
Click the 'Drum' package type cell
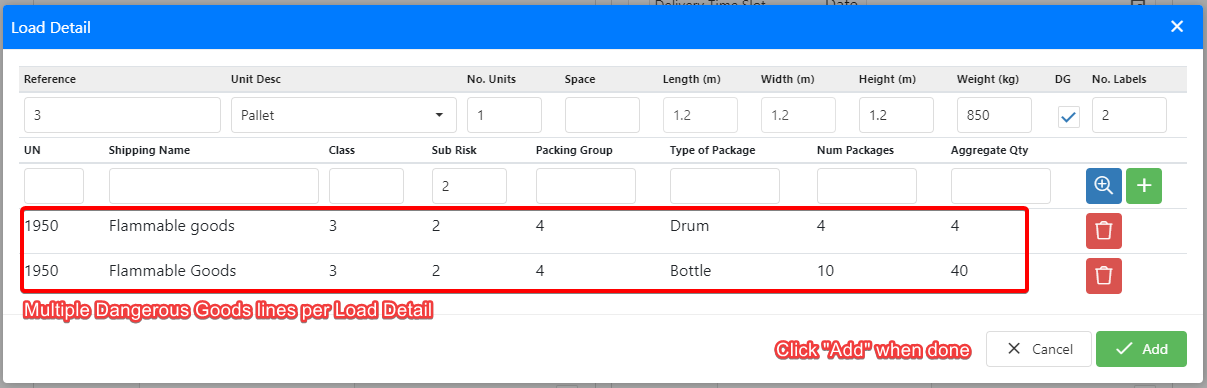click(x=689, y=226)
